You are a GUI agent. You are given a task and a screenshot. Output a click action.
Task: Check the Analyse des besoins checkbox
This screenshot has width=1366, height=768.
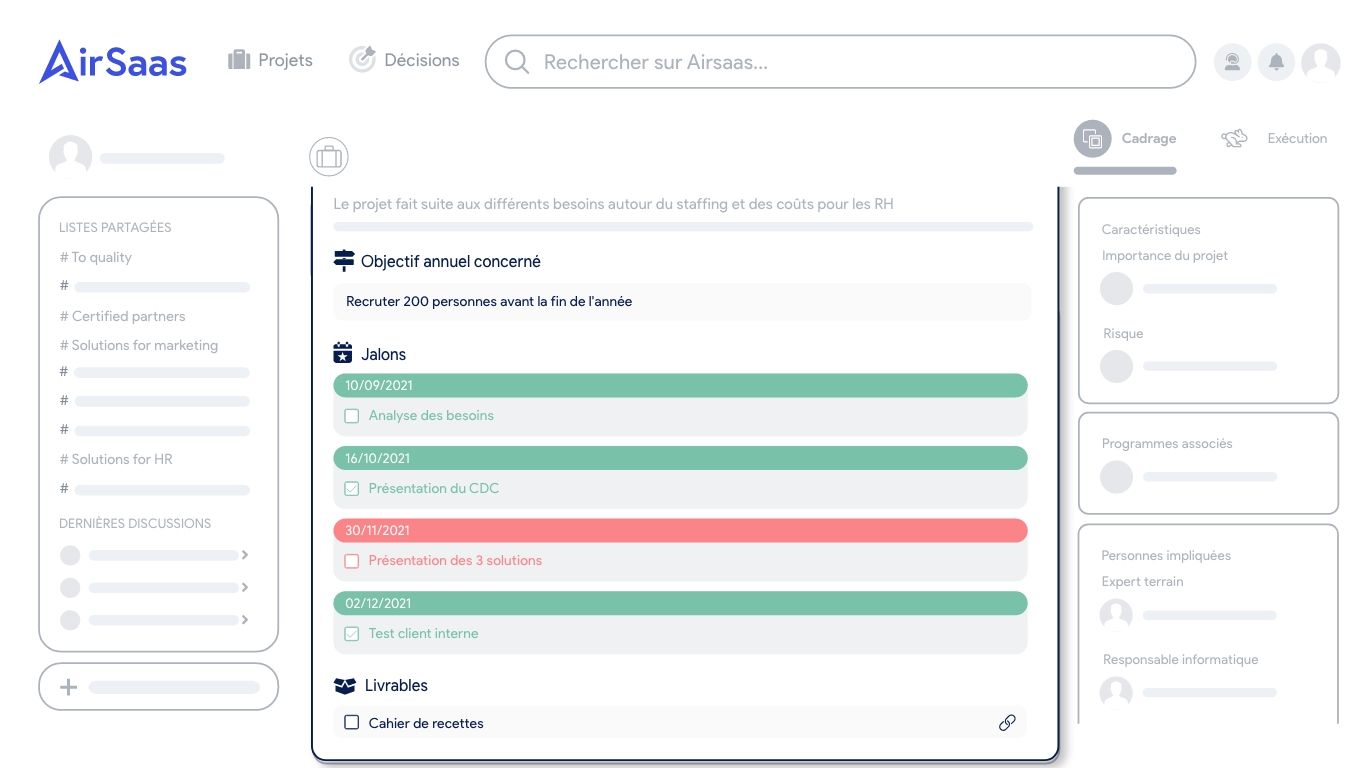352,416
